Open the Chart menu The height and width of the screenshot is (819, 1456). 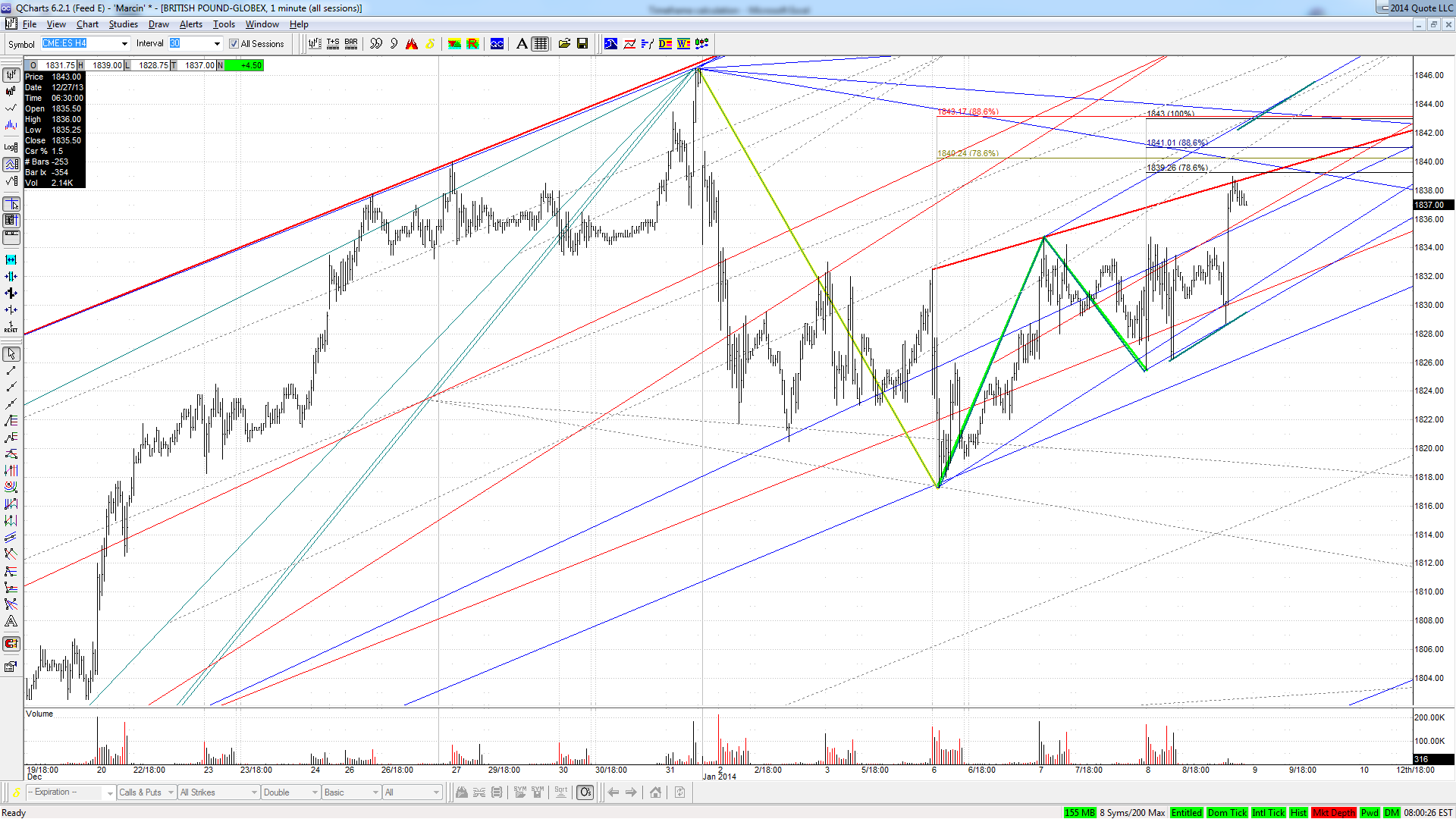(x=87, y=24)
